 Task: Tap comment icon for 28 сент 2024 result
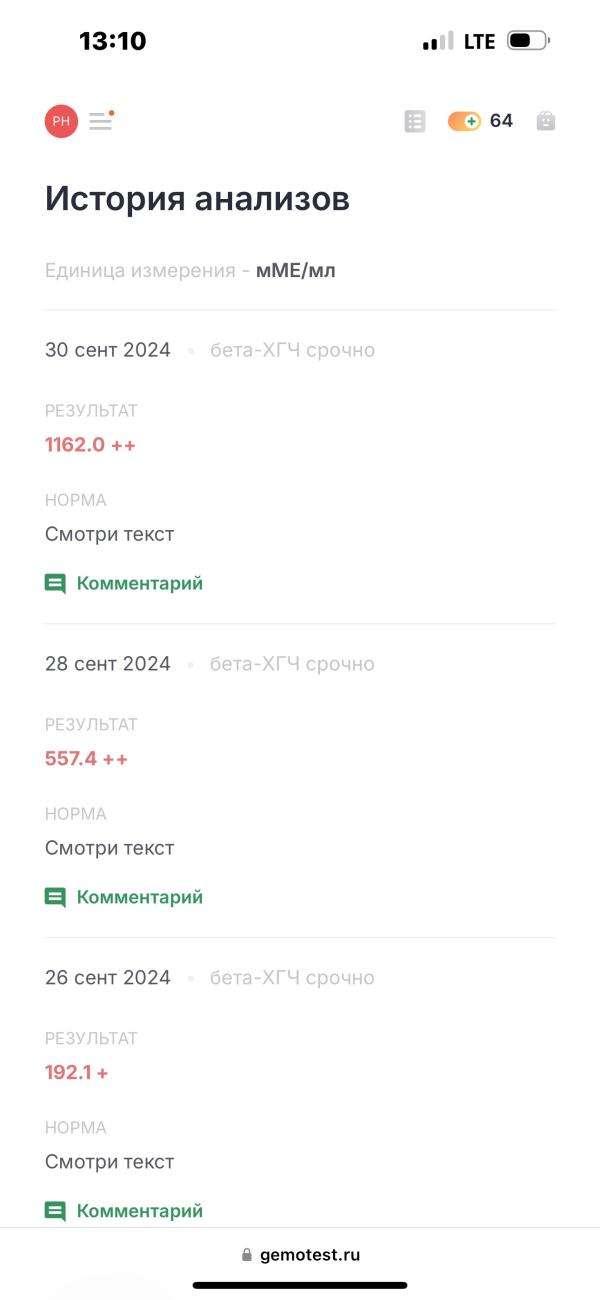(55, 898)
